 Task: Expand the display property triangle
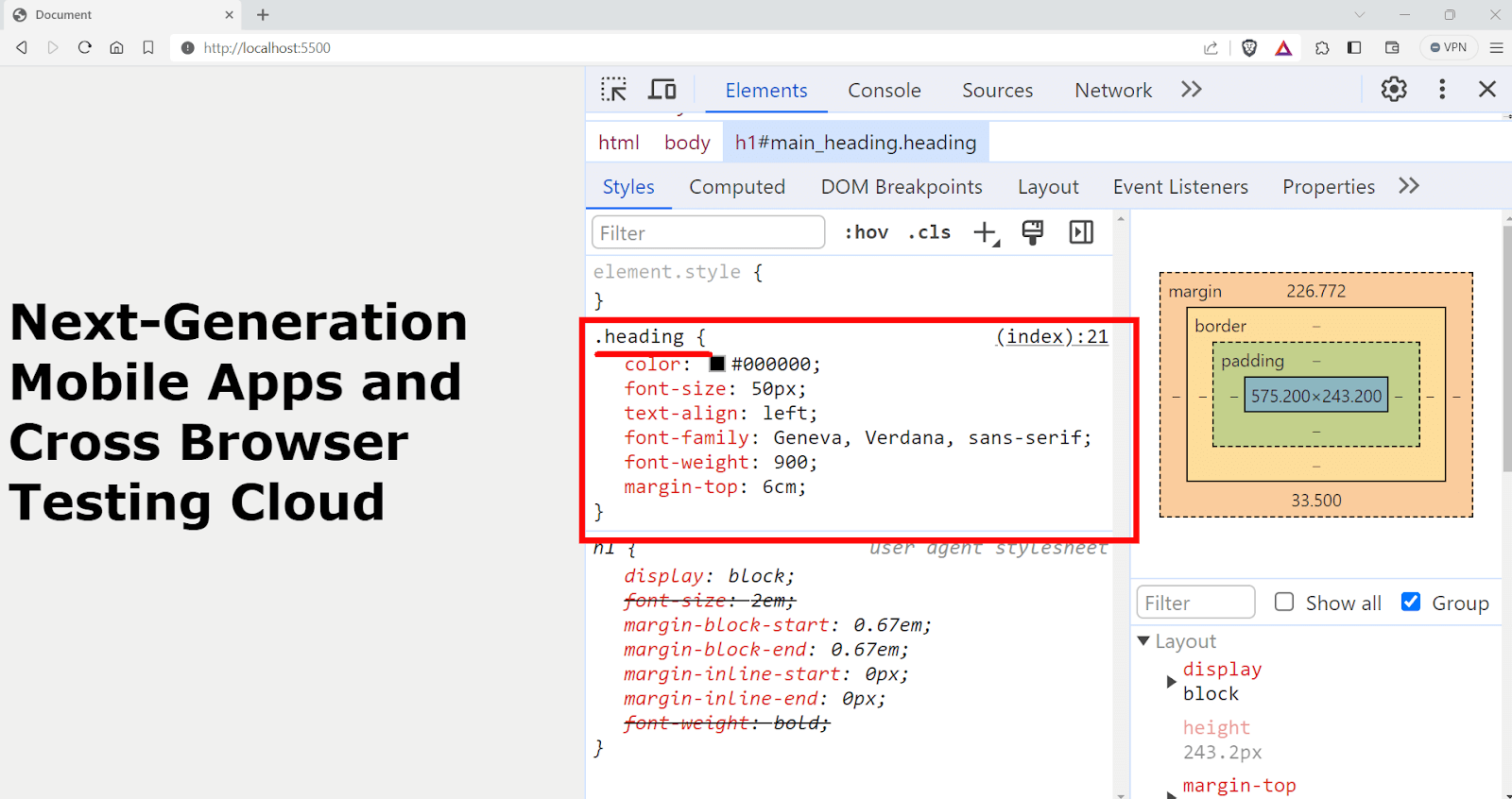(1172, 681)
